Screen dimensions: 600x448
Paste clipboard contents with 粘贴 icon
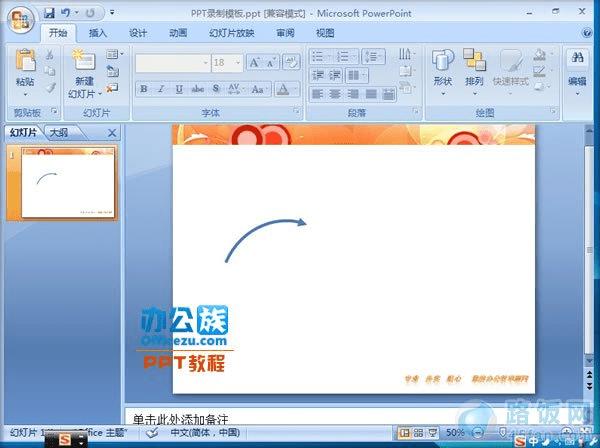(x=25, y=60)
